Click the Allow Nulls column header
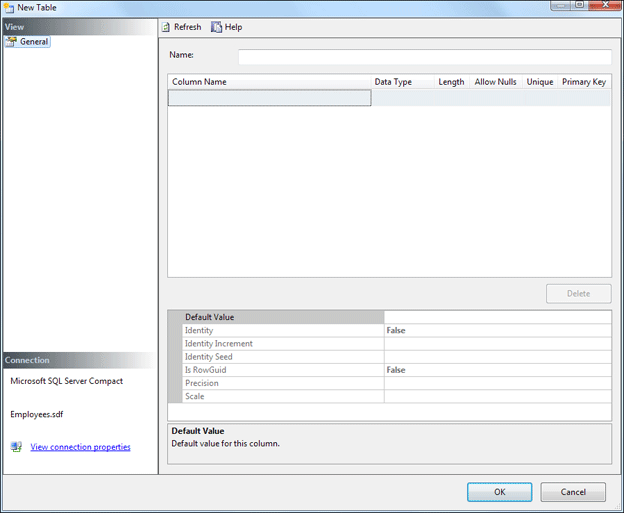 [x=495, y=82]
